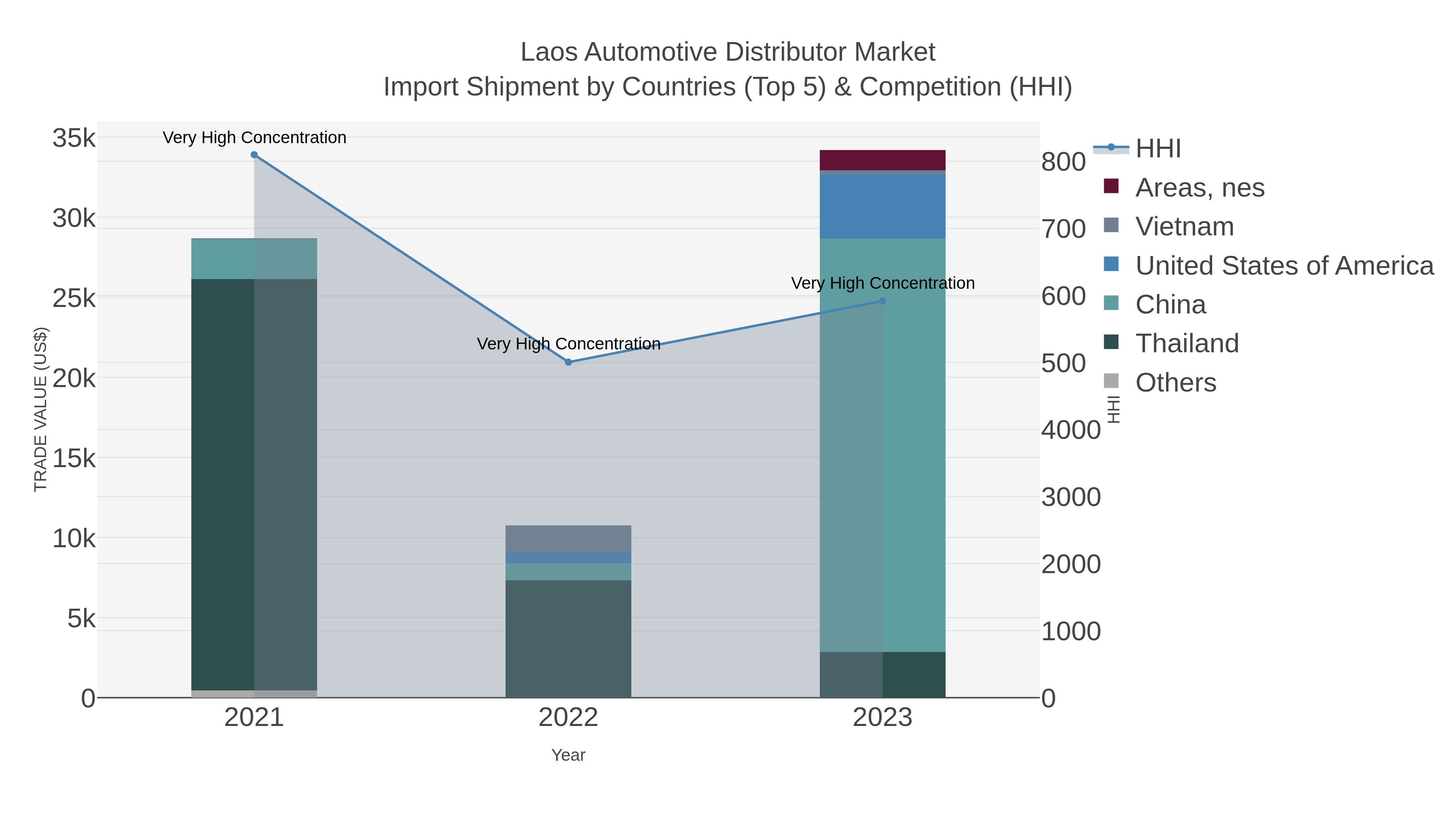This screenshot has width=1456, height=819.
Task: Click the TRADE VALUE (US$) axis title
Action: pyautogui.click(x=41, y=409)
